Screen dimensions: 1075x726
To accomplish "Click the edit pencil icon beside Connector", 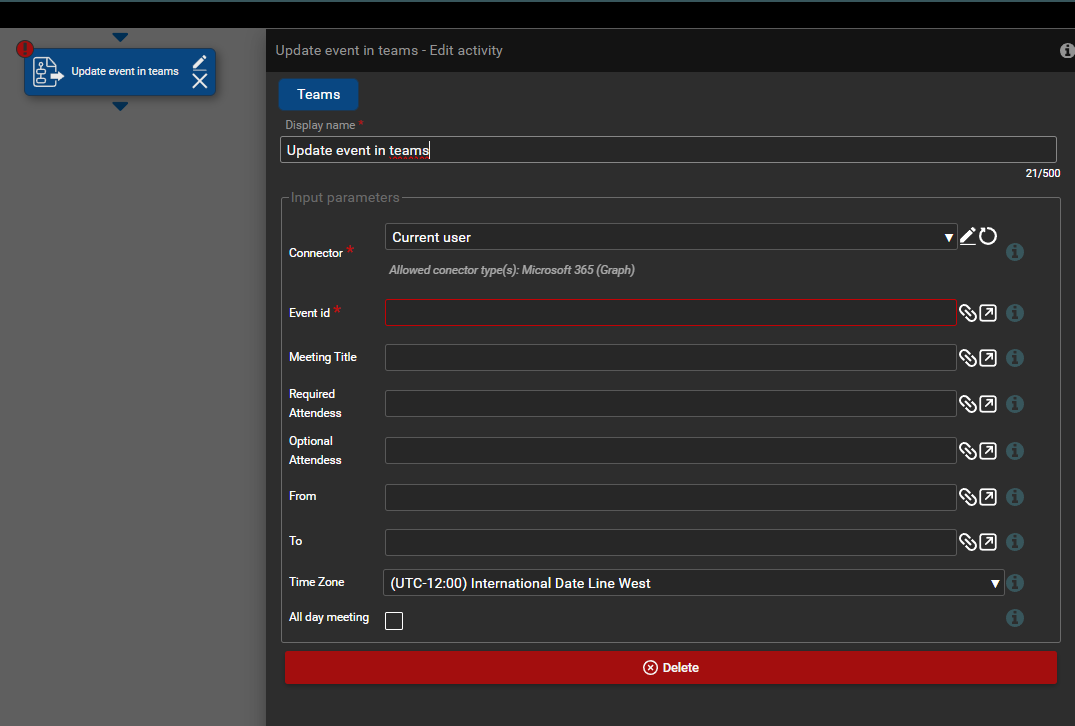I will tap(967, 236).
